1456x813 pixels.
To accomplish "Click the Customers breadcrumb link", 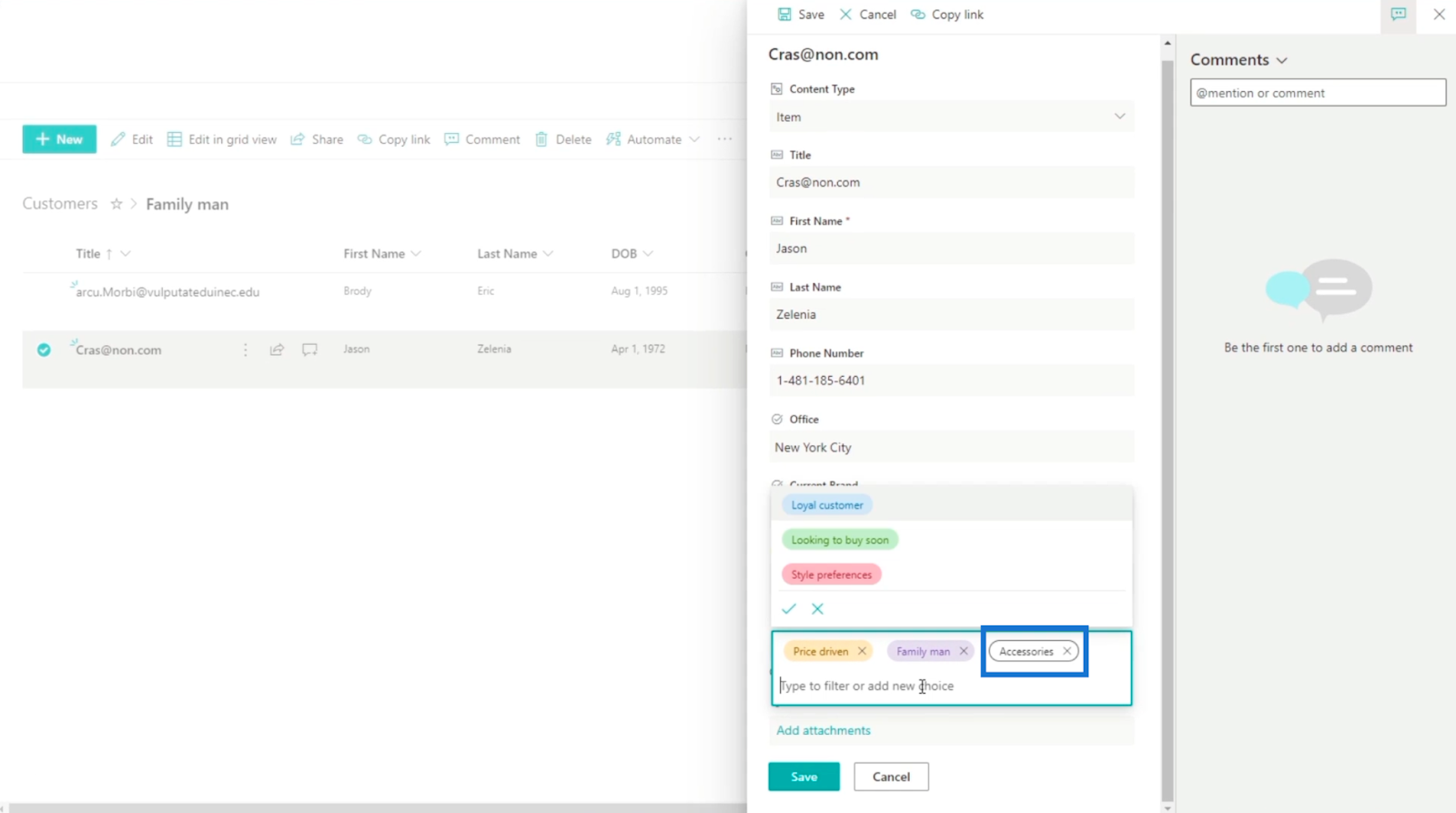I will (60, 204).
